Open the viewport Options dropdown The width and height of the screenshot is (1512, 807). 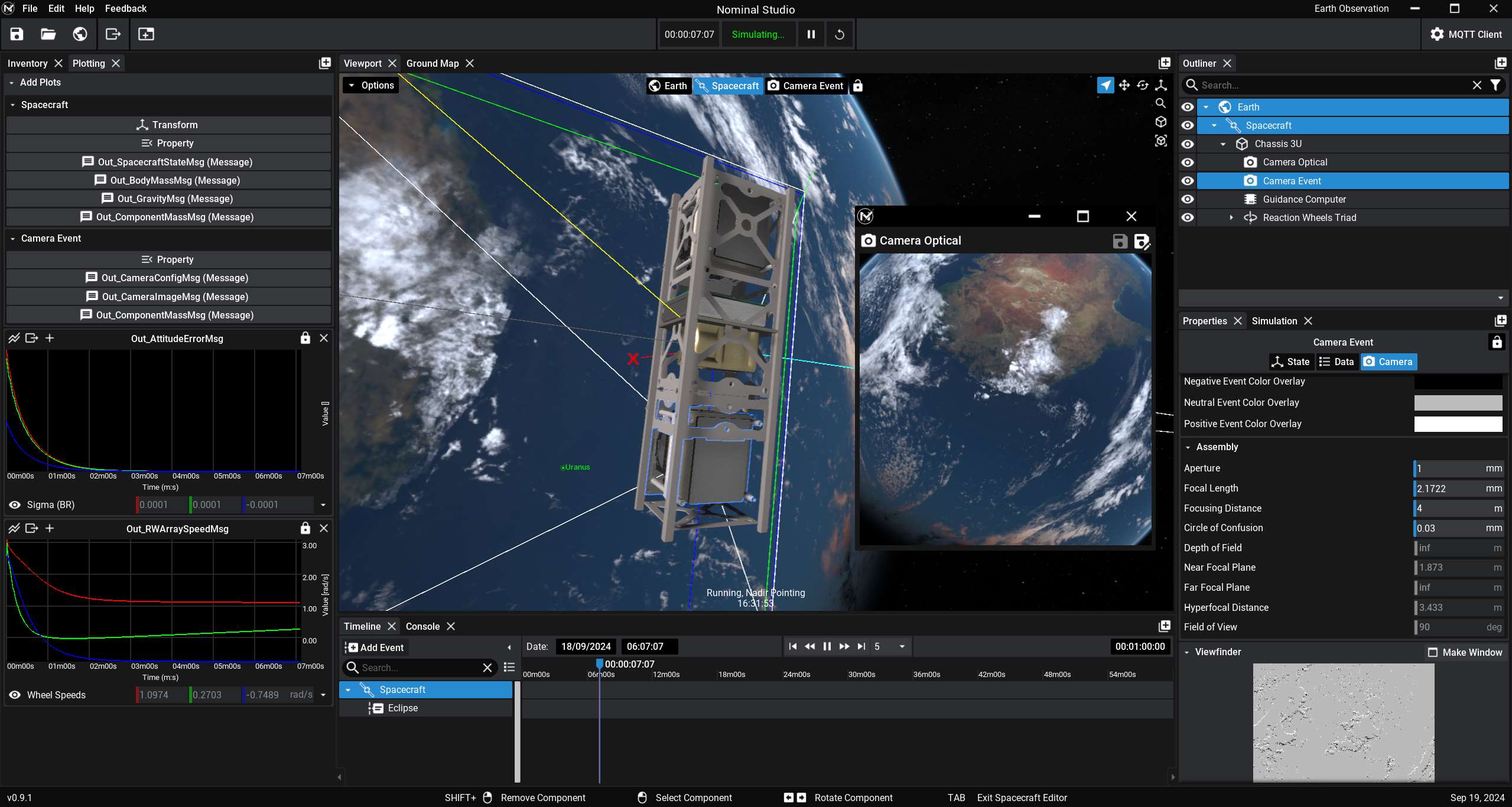click(x=370, y=85)
